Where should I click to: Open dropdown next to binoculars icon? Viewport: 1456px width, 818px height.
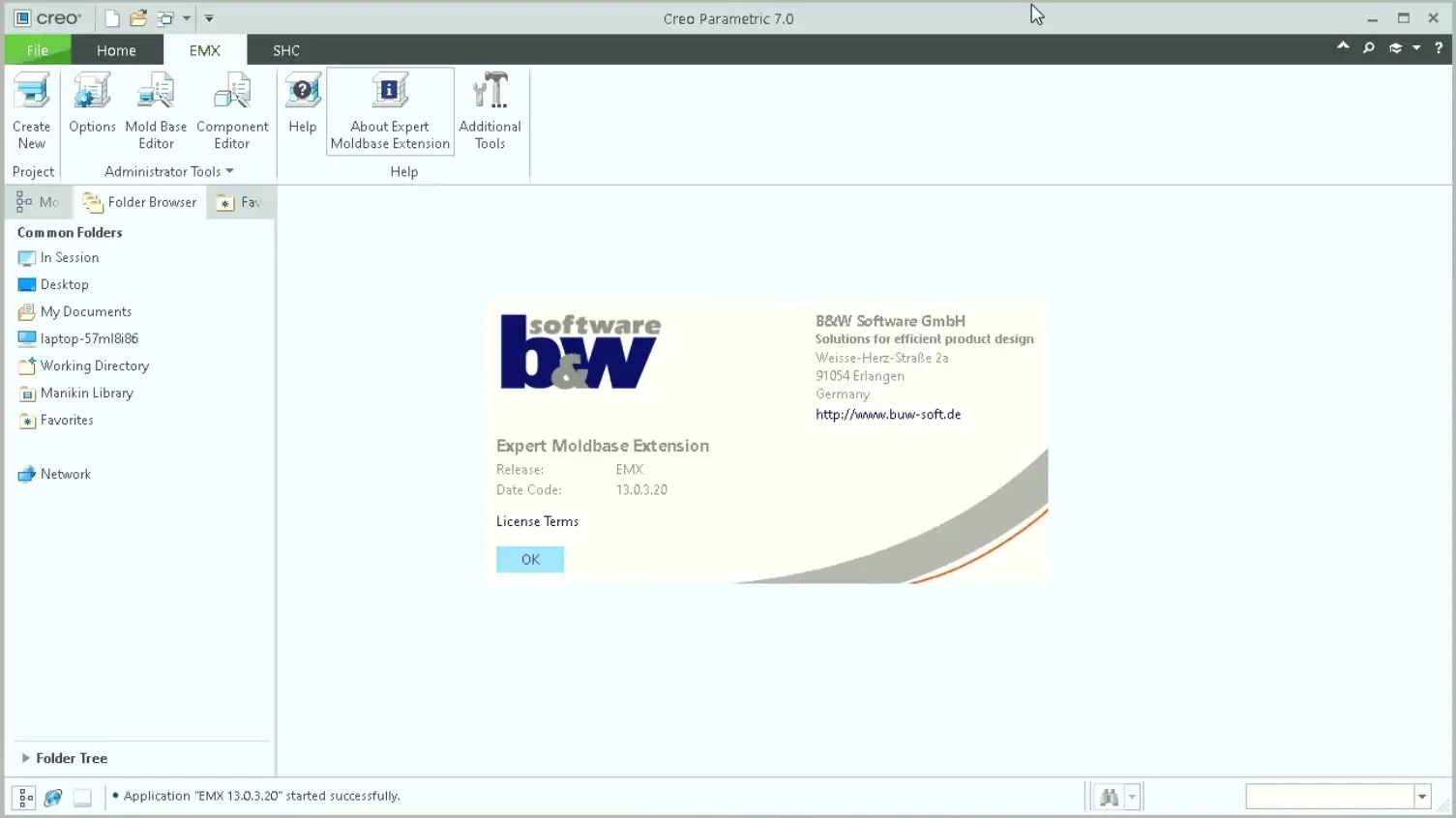point(1132,798)
